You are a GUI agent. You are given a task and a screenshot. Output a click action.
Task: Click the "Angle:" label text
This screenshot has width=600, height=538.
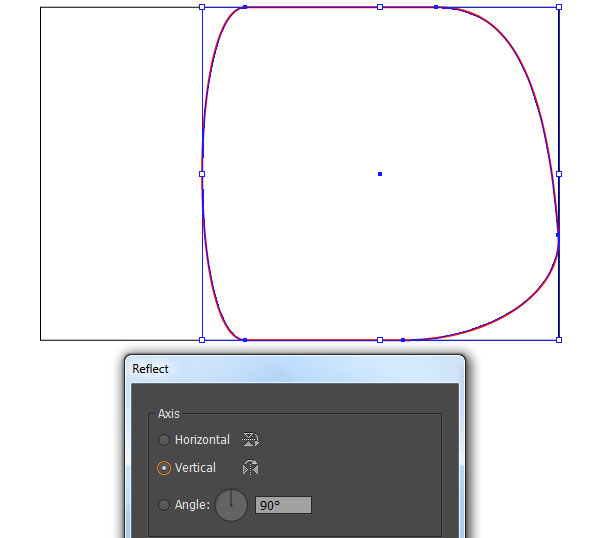[192, 505]
